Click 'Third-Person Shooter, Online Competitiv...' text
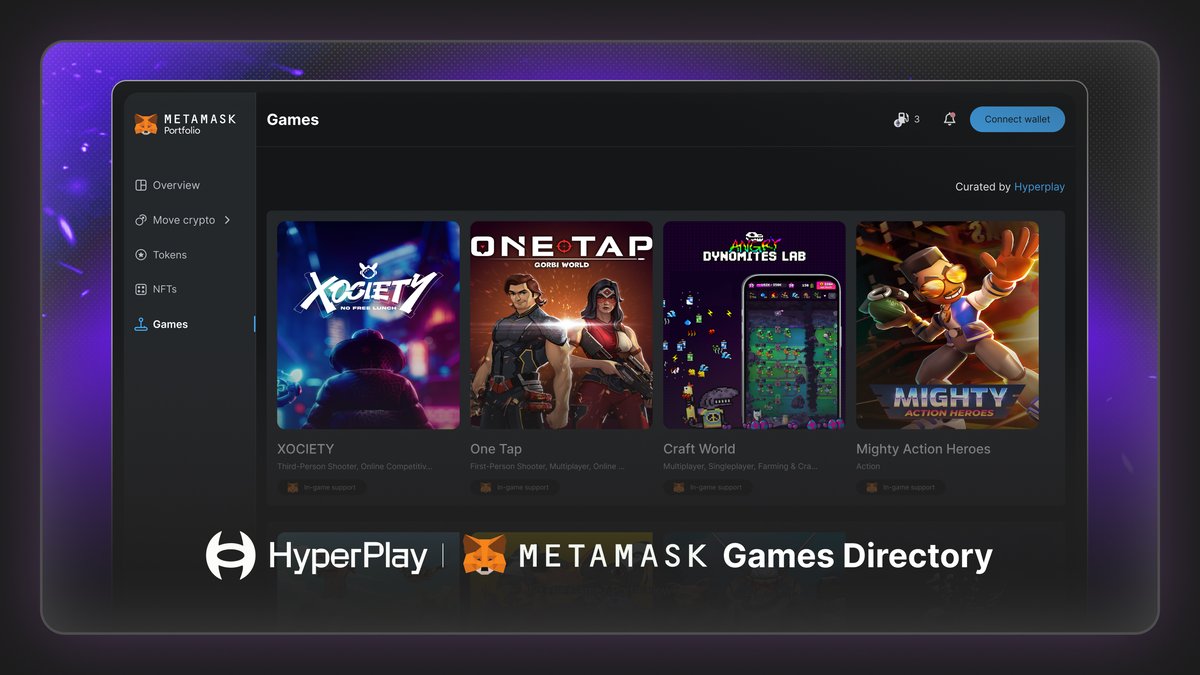 pos(355,466)
